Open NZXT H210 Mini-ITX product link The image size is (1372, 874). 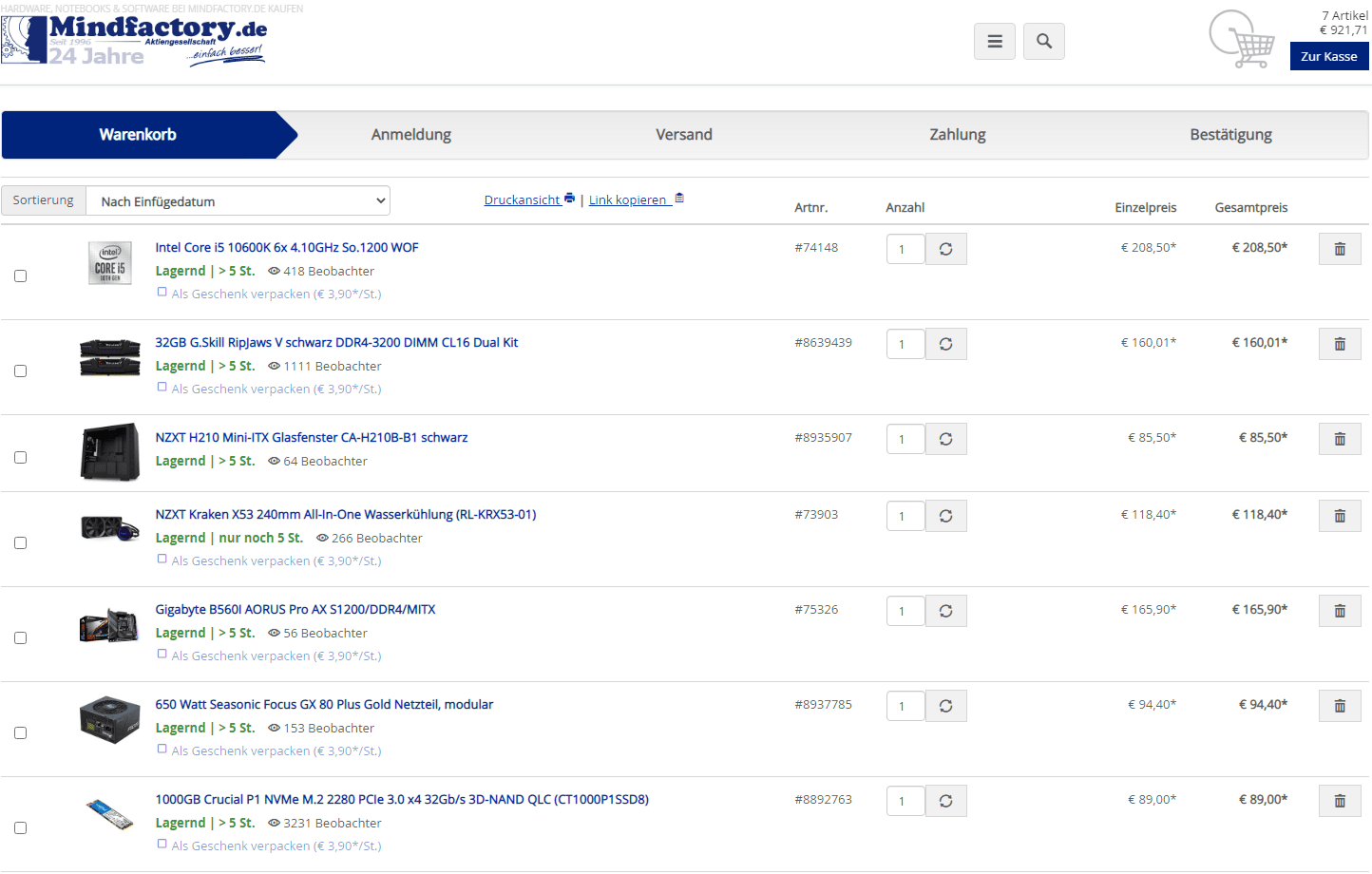click(312, 437)
